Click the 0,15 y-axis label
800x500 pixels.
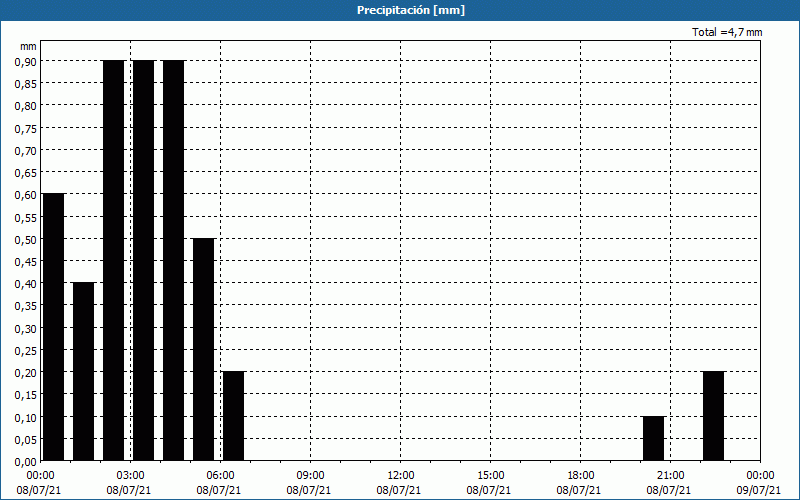(x=26, y=395)
